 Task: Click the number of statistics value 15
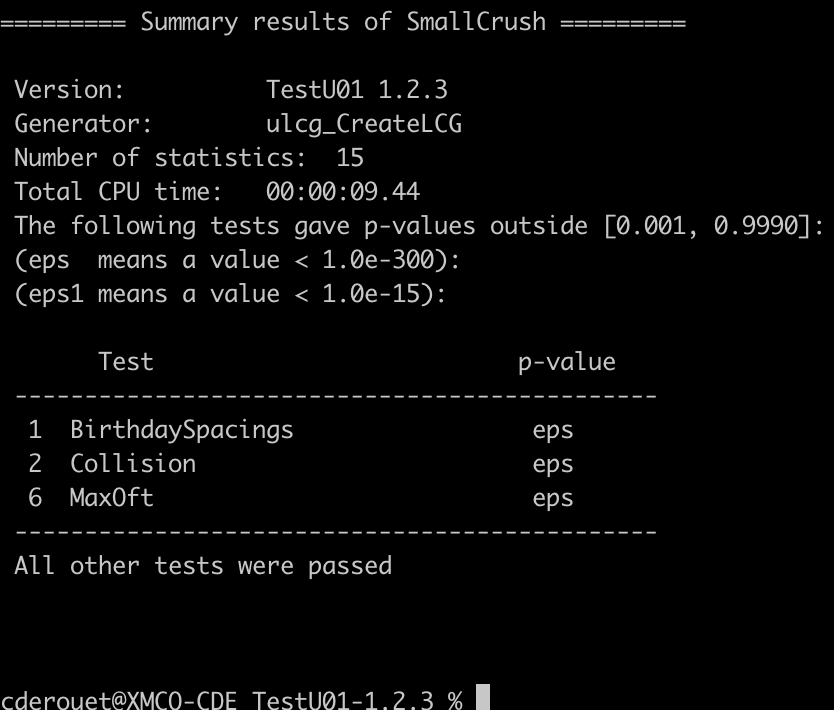pos(350,158)
